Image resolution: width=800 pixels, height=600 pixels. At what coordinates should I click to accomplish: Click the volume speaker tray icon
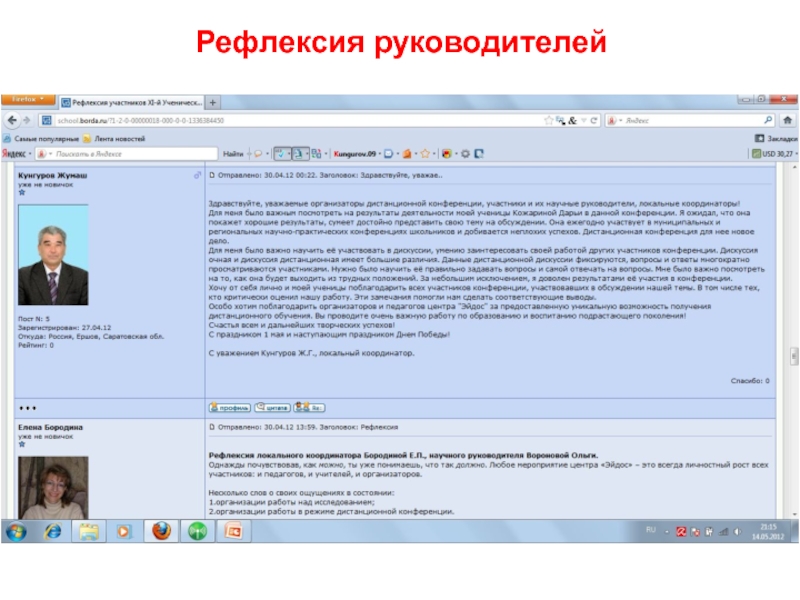(x=737, y=532)
